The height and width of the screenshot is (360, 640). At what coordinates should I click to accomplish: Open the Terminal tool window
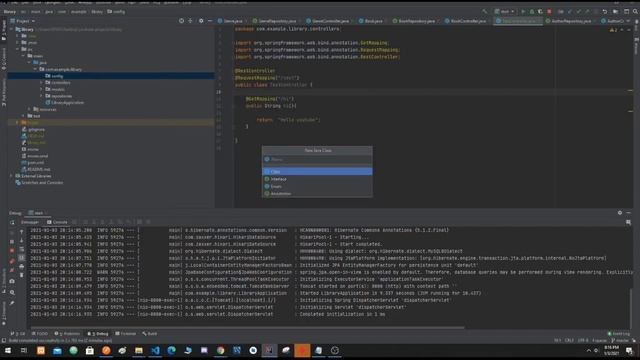(125, 333)
